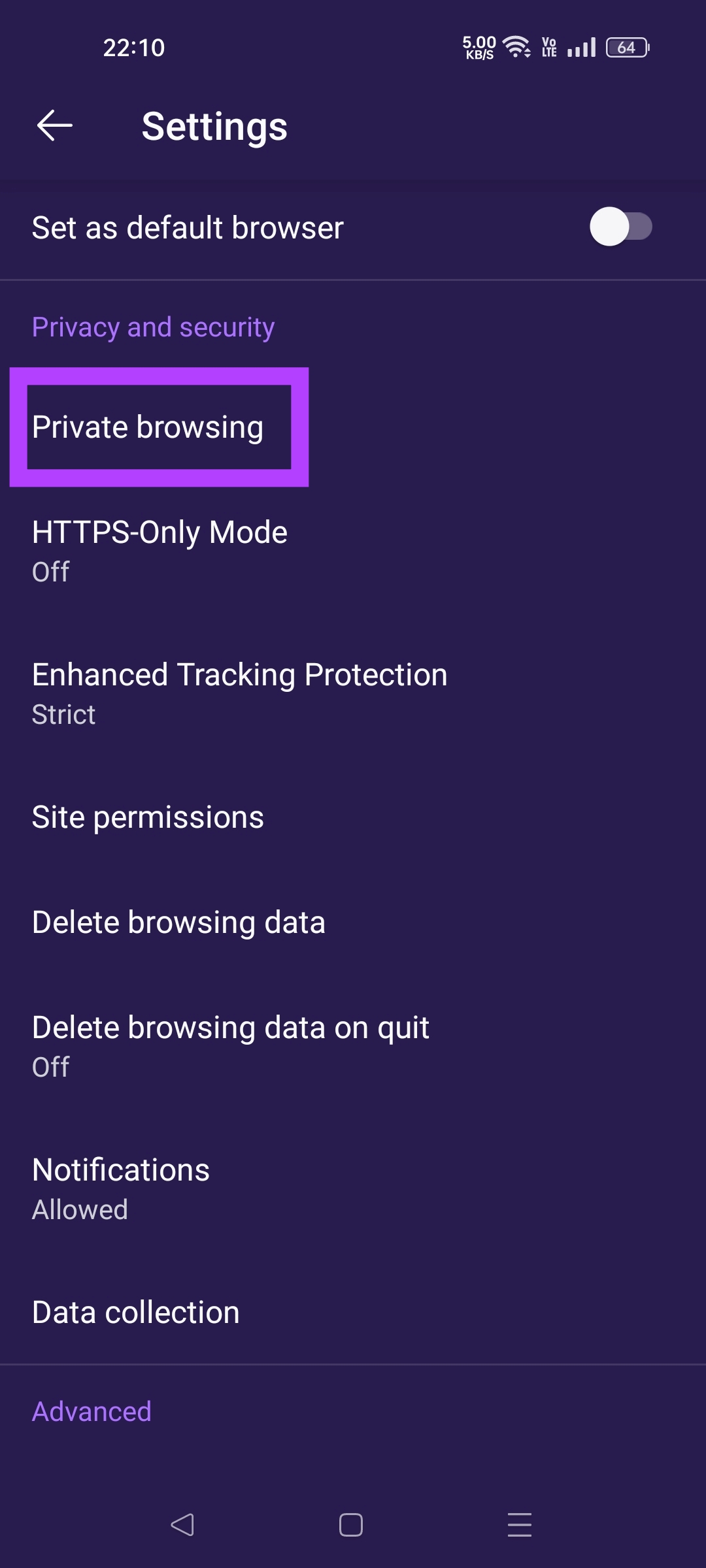Select the Privacy and security section header
The width and height of the screenshot is (706, 1568).
click(x=153, y=327)
